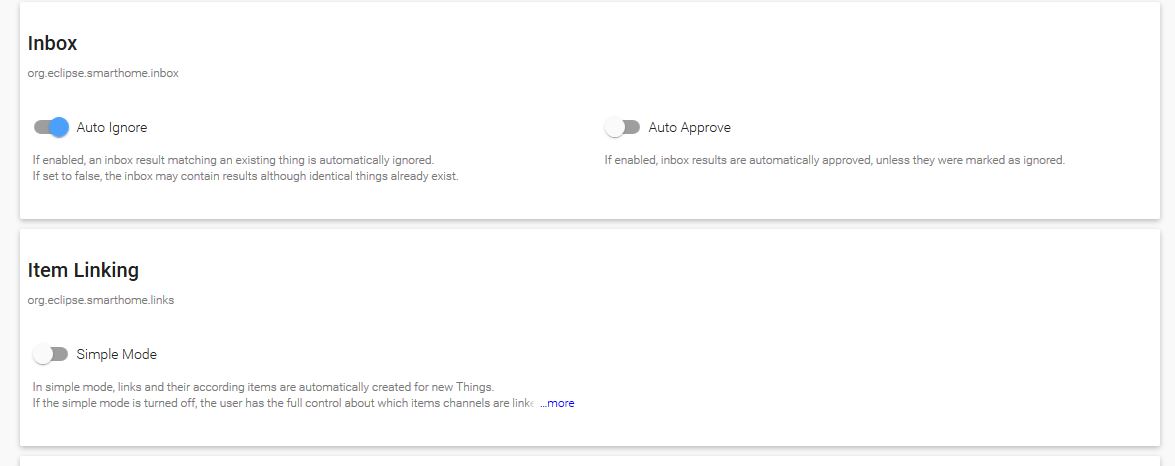Click the Auto Ignore label text
The width and height of the screenshot is (1175, 466).
click(112, 128)
